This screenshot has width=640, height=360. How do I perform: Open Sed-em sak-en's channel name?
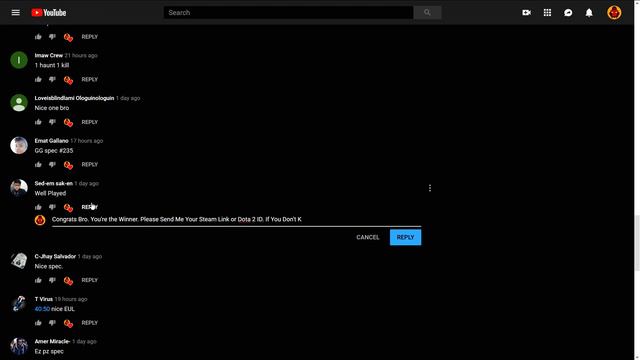[x=53, y=184]
